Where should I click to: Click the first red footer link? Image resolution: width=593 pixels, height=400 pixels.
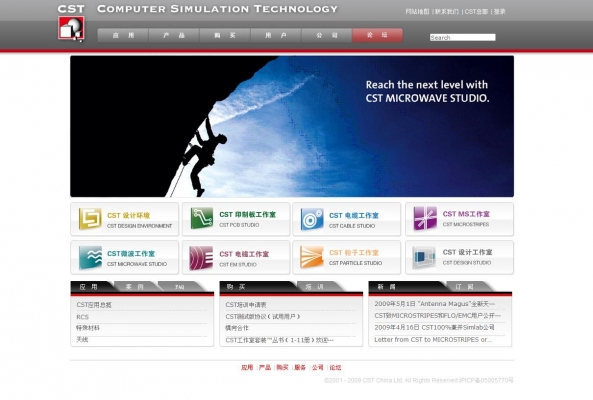coord(247,367)
